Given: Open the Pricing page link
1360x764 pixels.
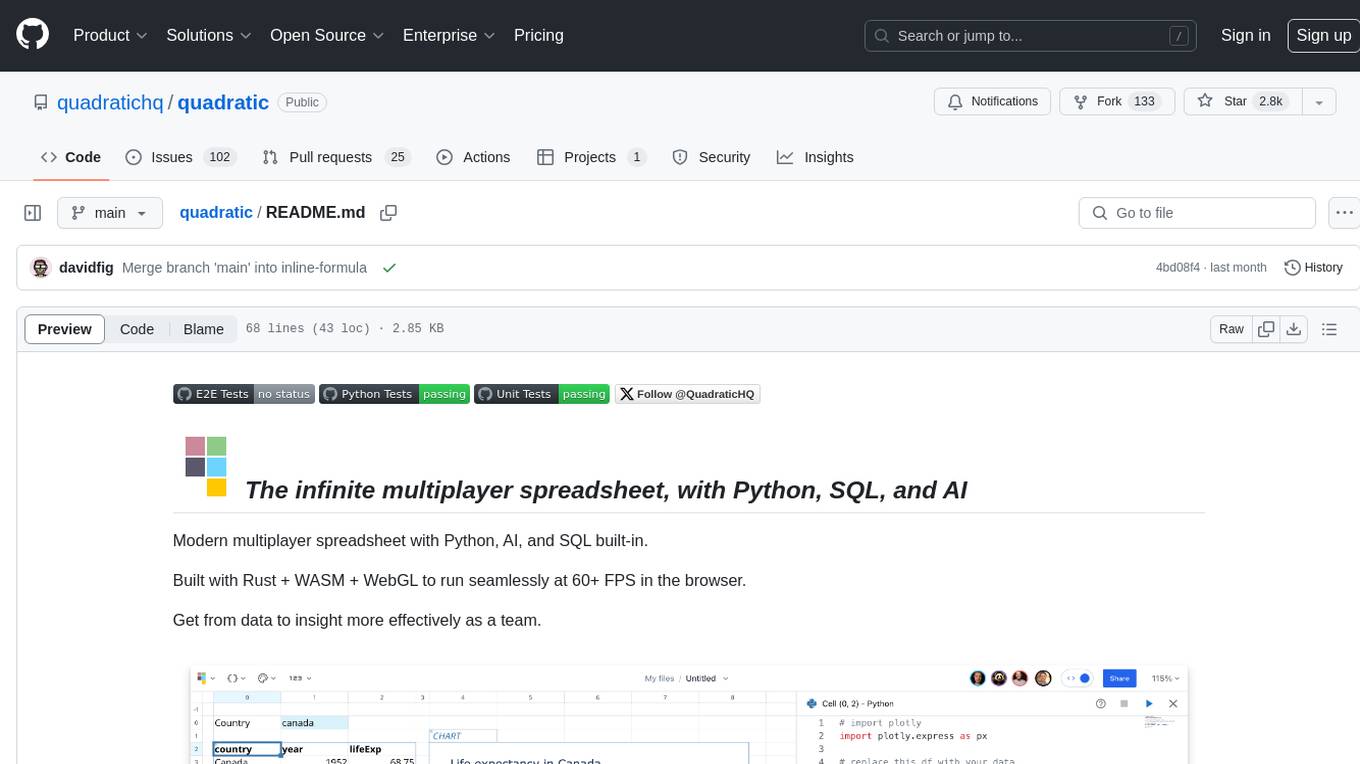Looking at the screenshot, I should click(x=538, y=35).
